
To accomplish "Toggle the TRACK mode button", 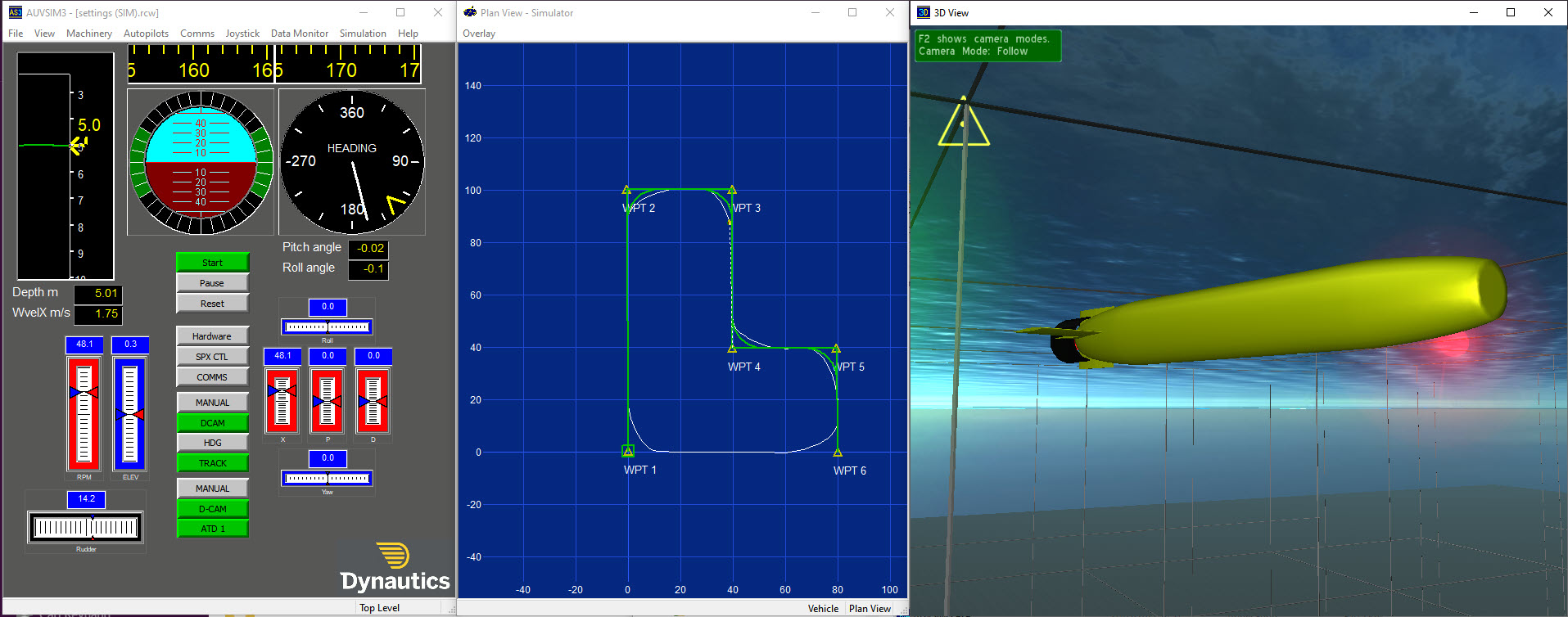I will pyautogui.click(x=212, y=463).
